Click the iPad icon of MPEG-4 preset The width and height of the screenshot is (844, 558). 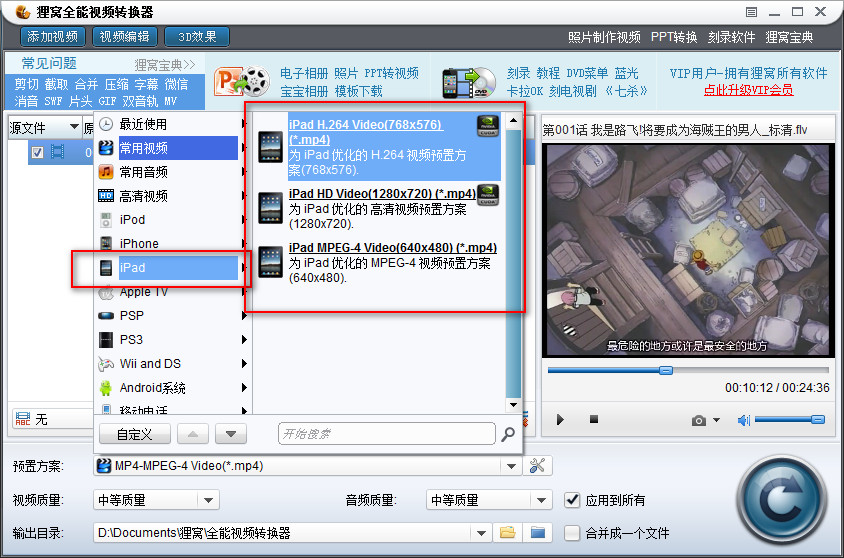click(270, 262)
